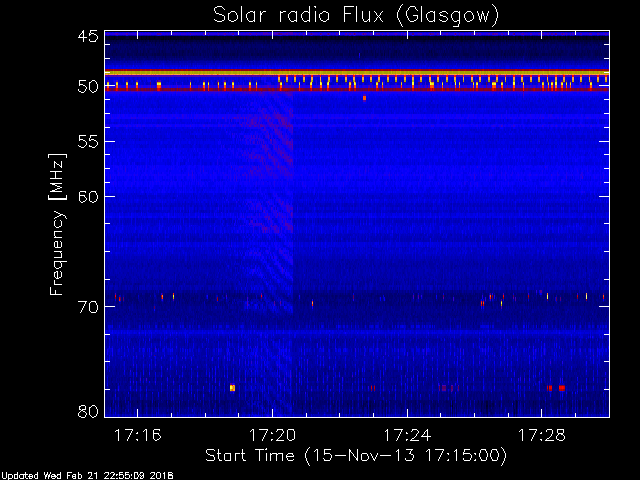Click the 70 frequency tick label

(88, 307)
